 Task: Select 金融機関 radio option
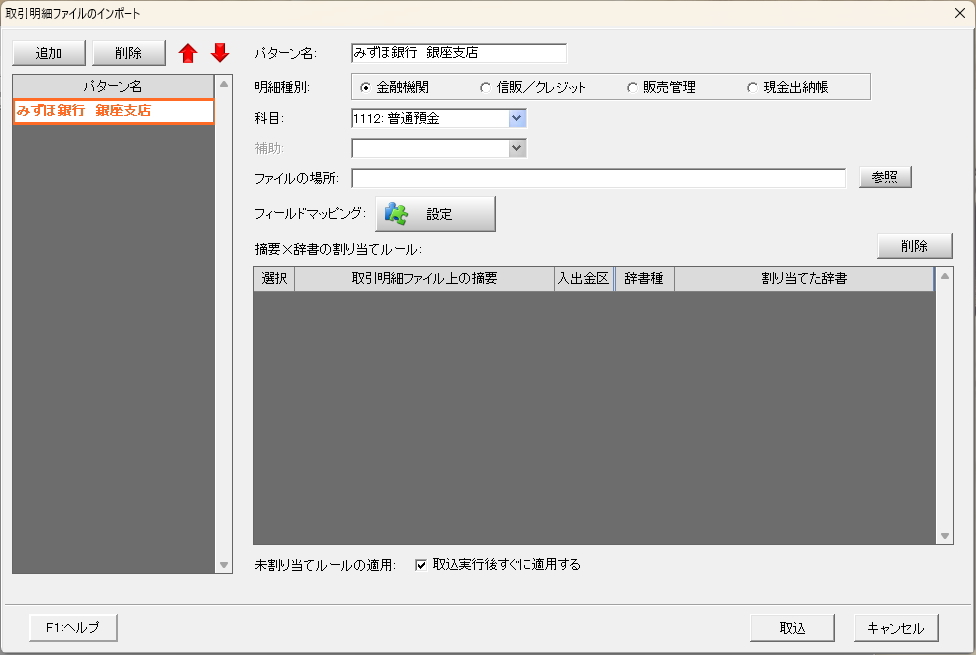395,87
